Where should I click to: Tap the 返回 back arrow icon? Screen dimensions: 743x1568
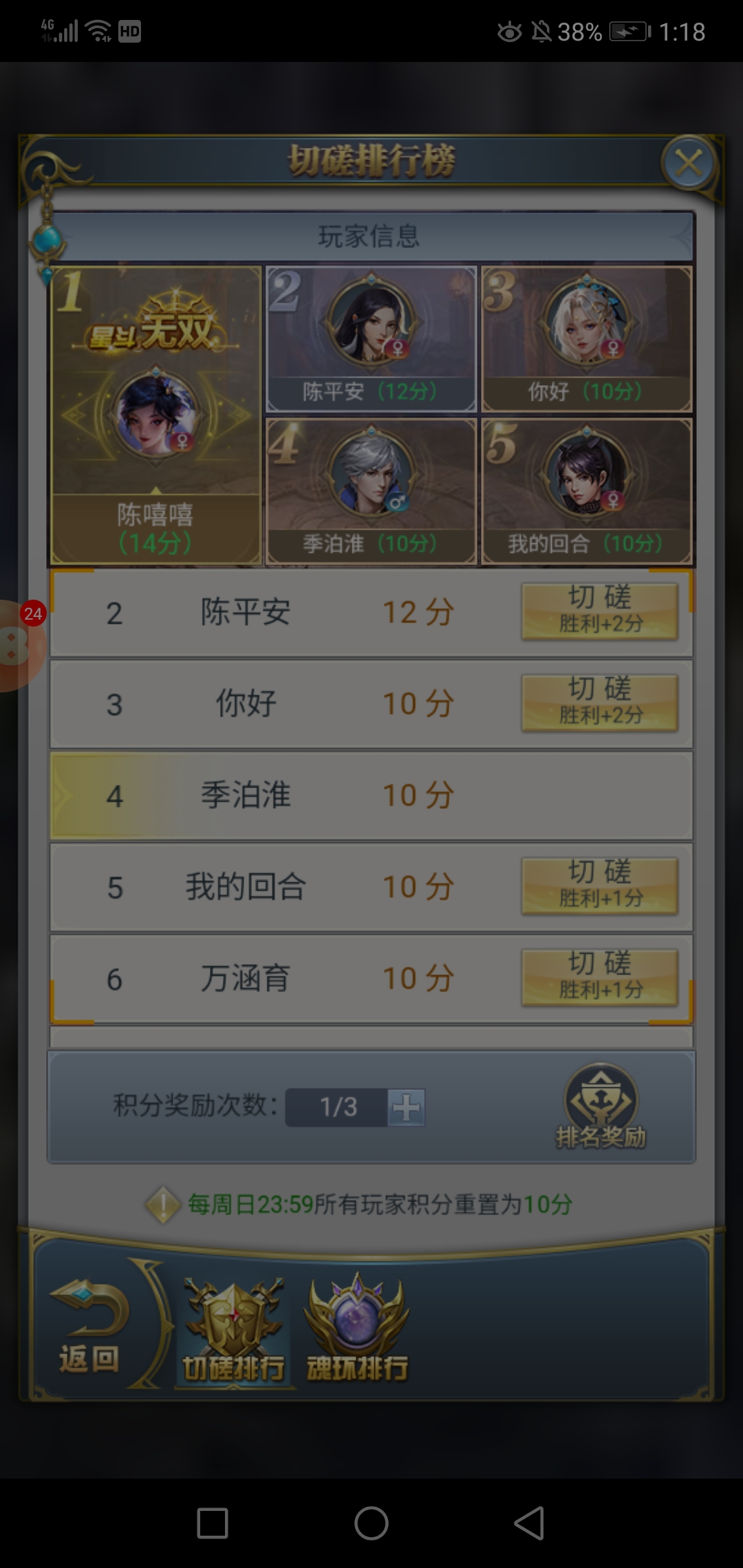tap(89, 1327)
